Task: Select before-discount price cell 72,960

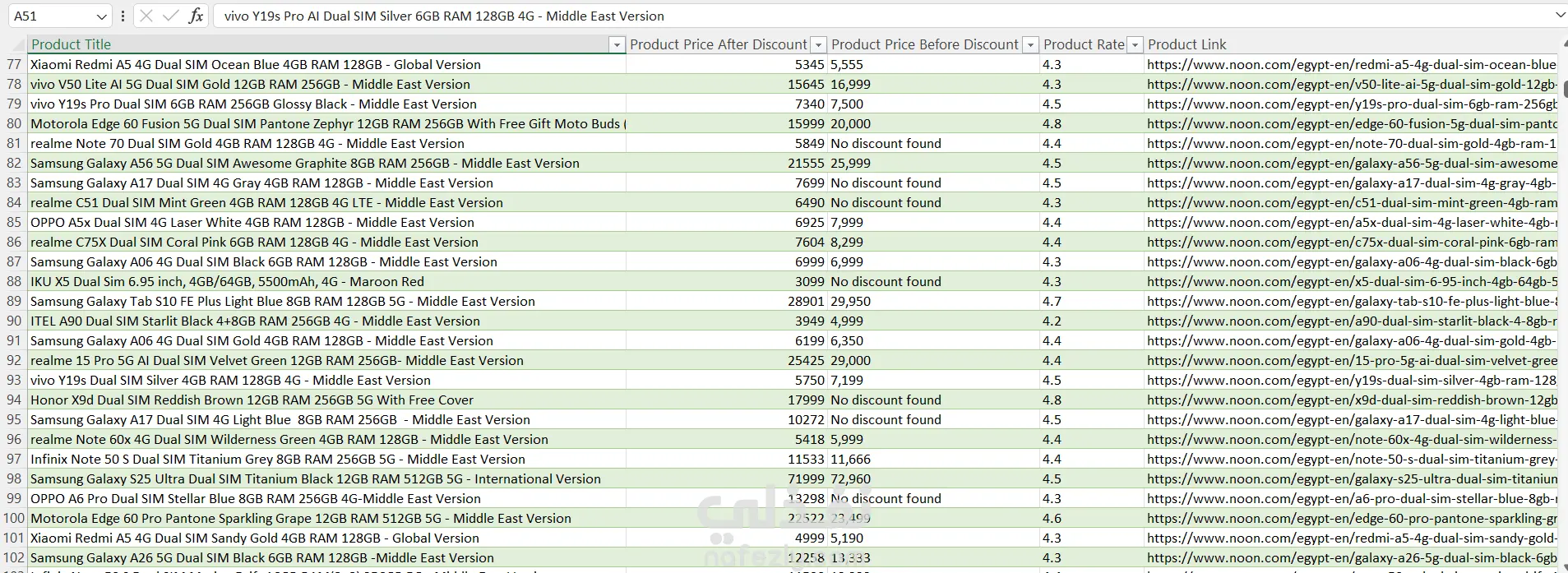Action: [933, 478]
